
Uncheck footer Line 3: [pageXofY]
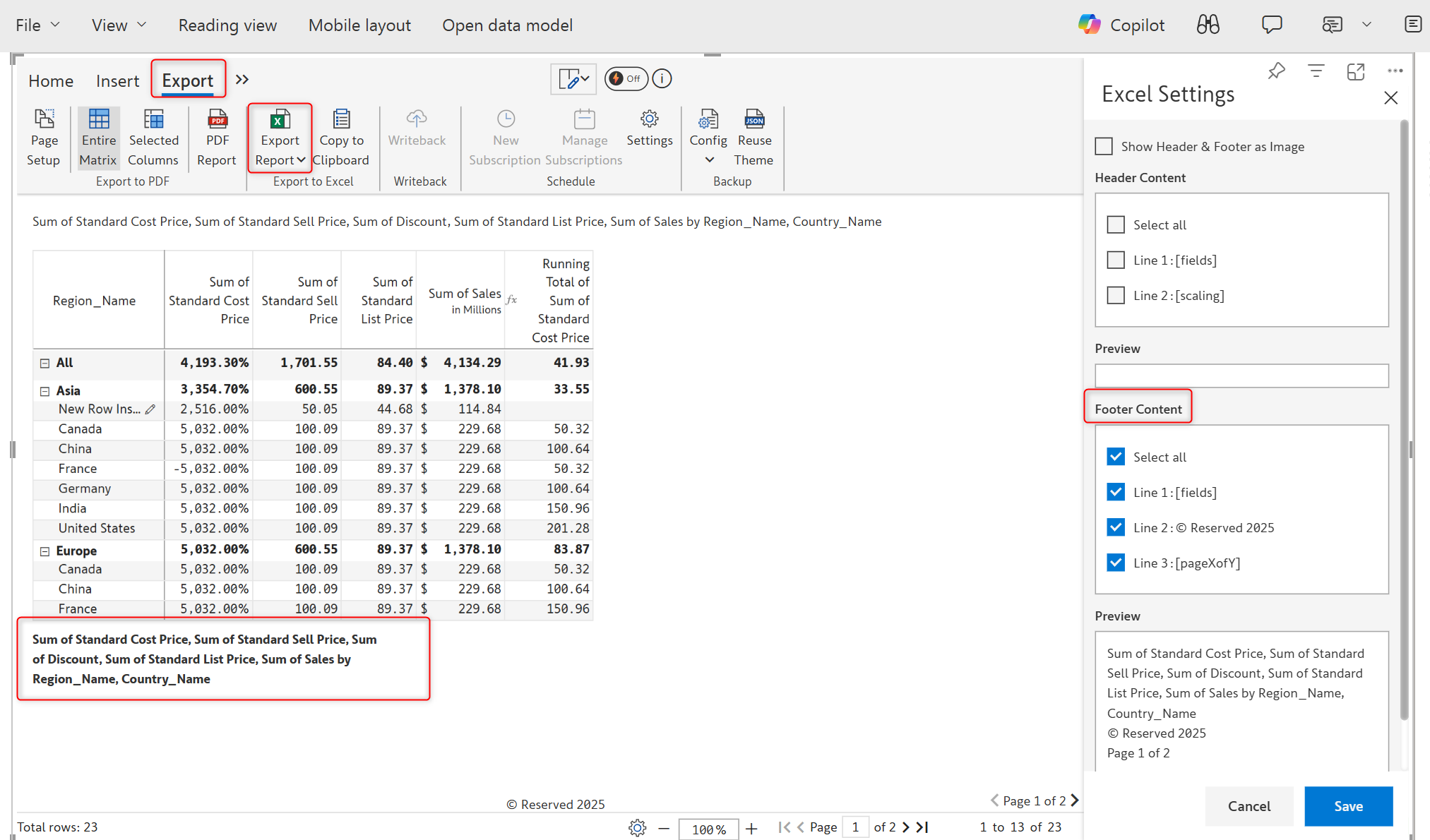(x=1116, y=563)
